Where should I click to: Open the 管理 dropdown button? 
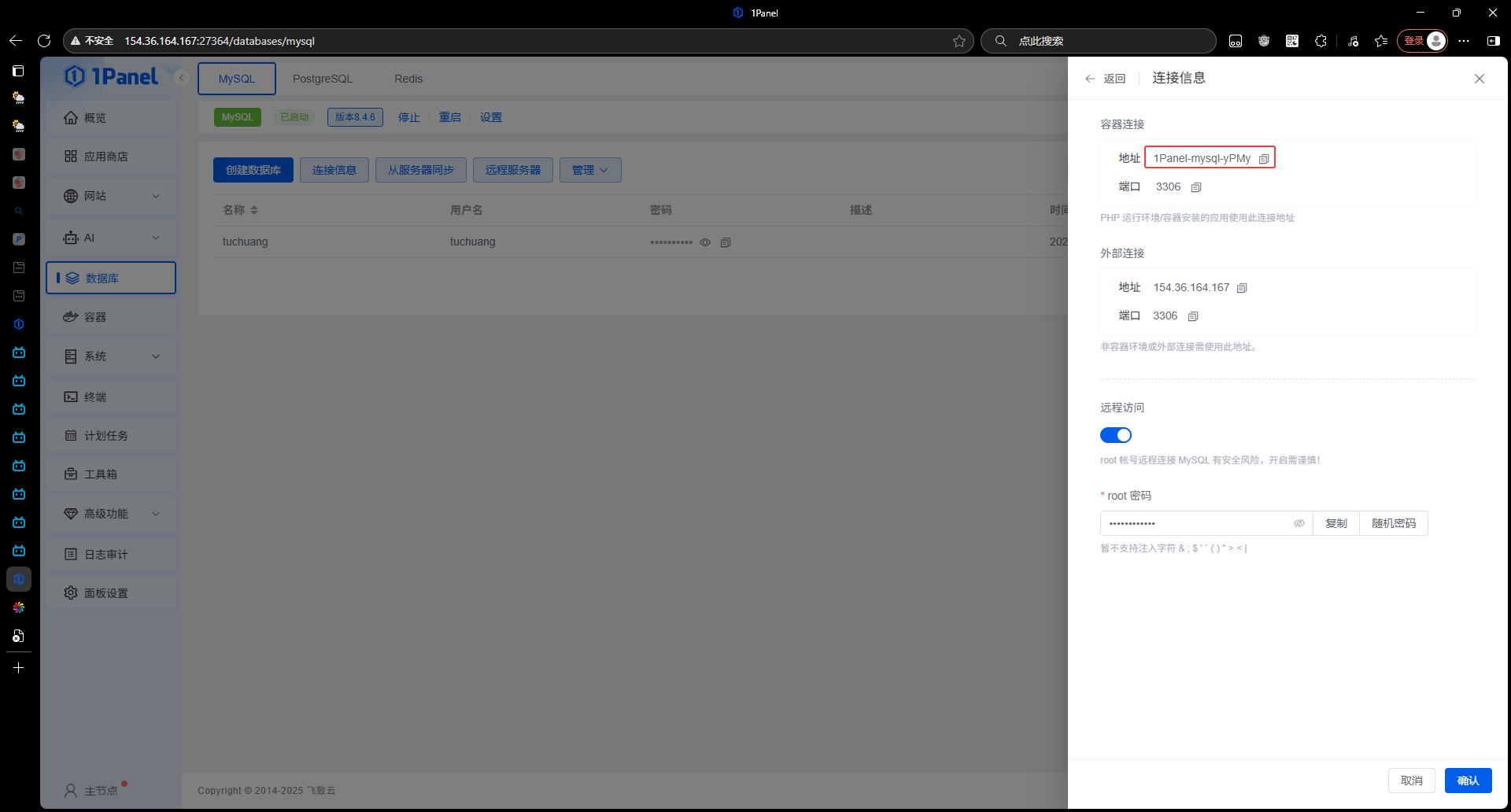[x=589, y=170]
